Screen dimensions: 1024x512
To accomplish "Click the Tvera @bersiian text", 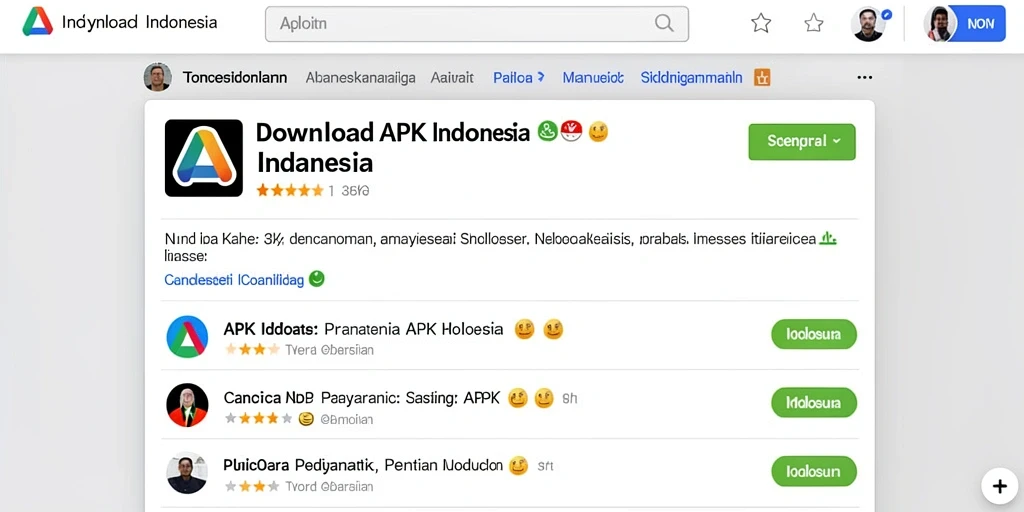I will pyautogui.click(x=330, y=350).
